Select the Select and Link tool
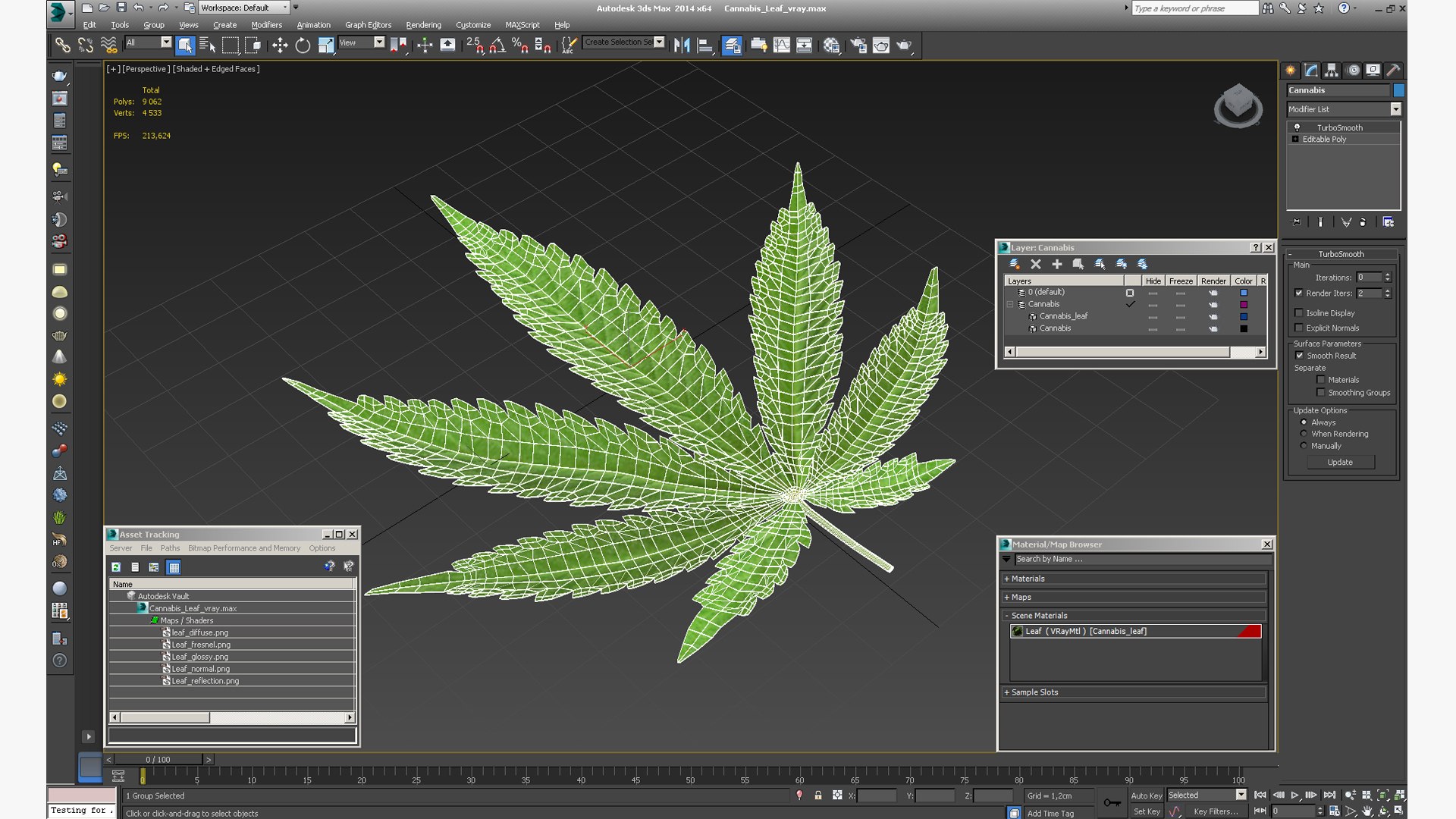1456x819 pixels. tap(62, 45)
